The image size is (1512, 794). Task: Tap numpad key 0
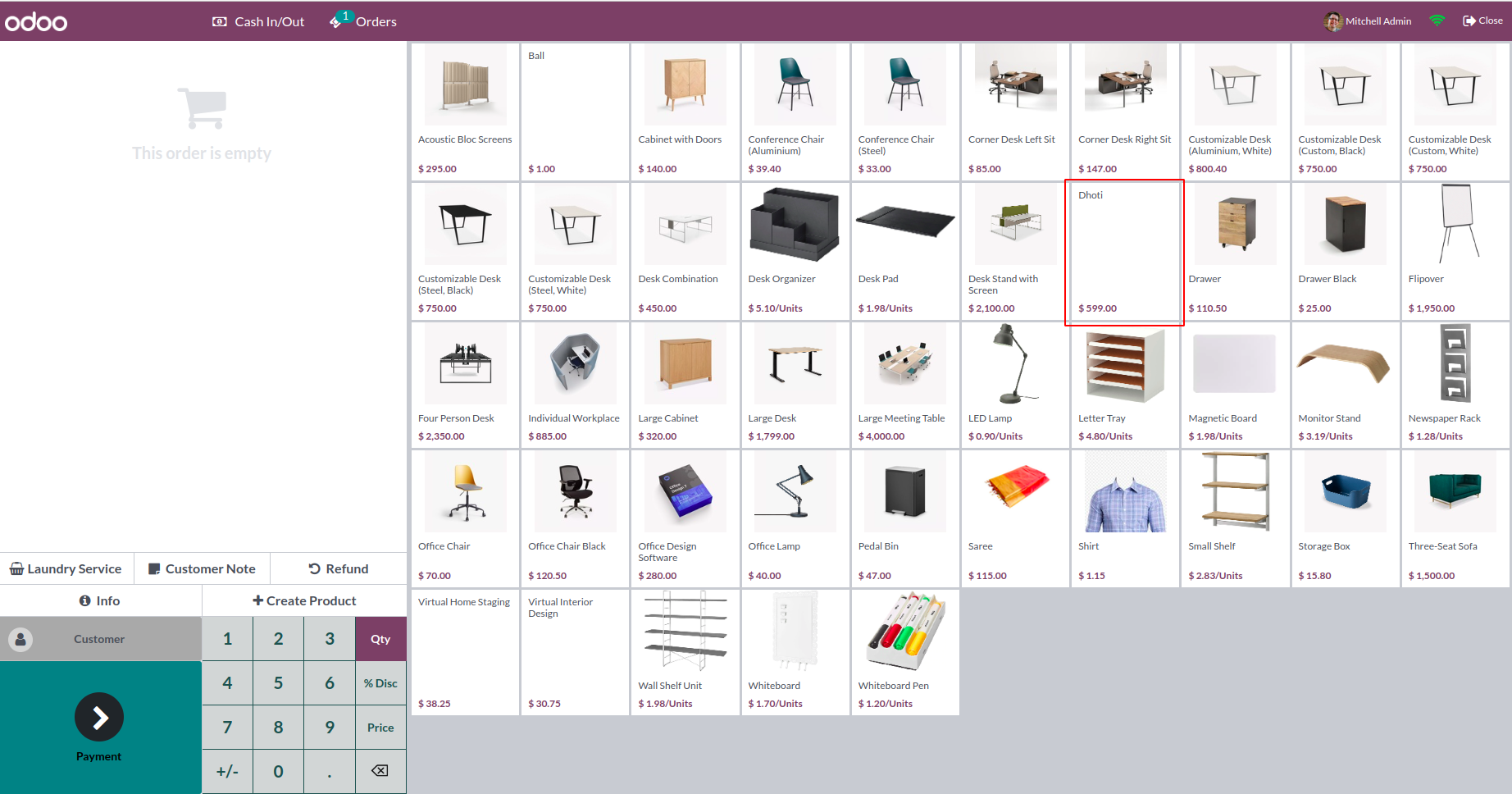tap(279, 772)
